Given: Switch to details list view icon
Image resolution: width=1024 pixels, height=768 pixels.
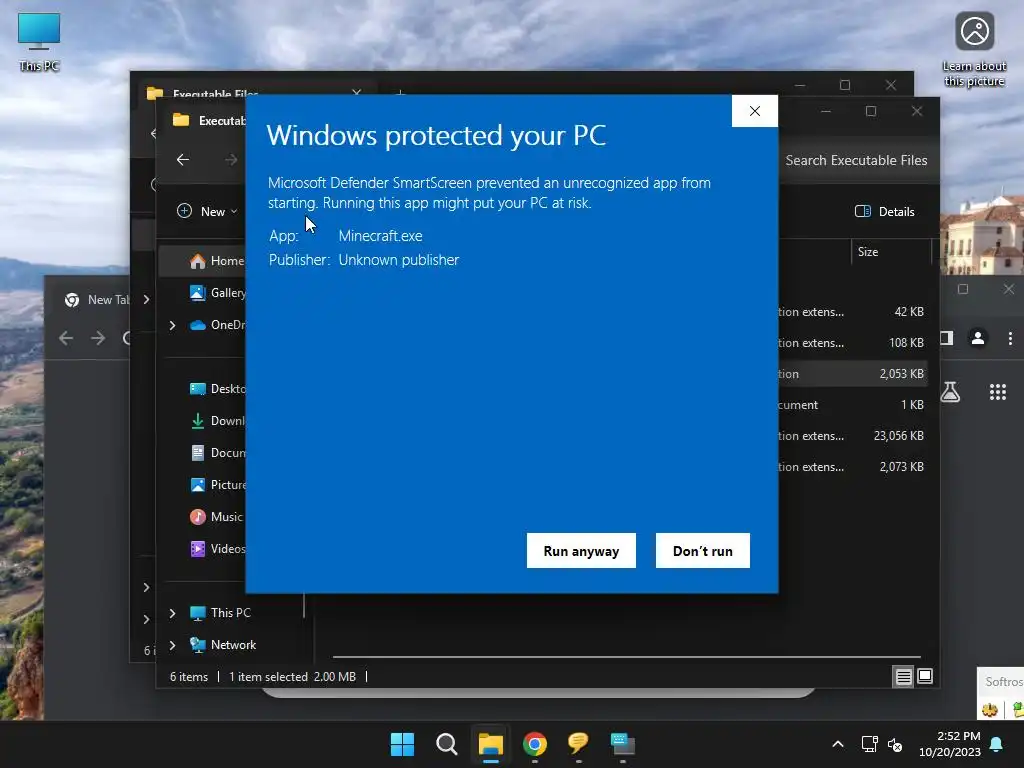Looking at the screenshot, I should 903,677.
